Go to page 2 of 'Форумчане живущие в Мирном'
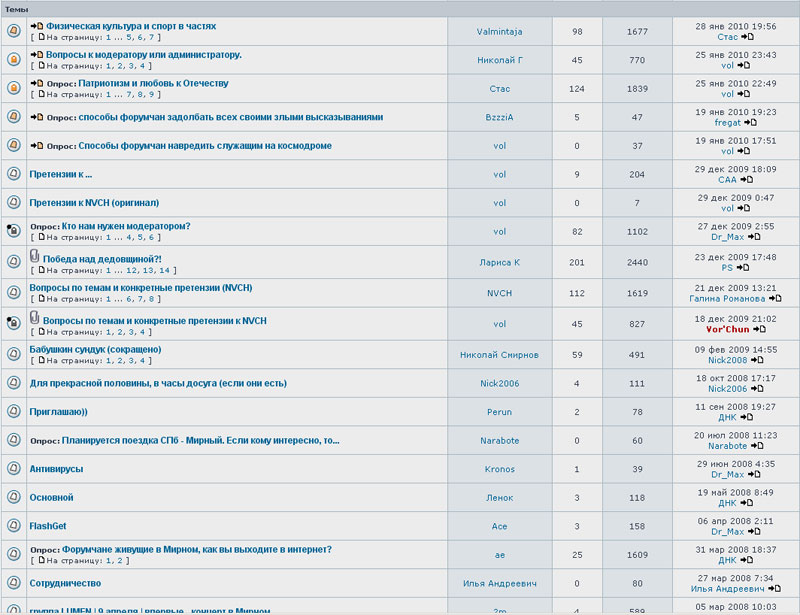 click(122, 561)
